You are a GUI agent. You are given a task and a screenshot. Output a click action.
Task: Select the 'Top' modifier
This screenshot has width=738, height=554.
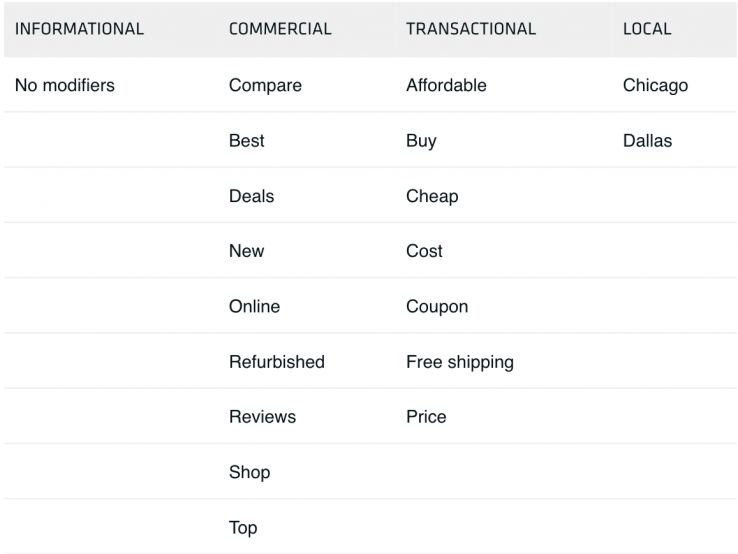click(243, 527)
